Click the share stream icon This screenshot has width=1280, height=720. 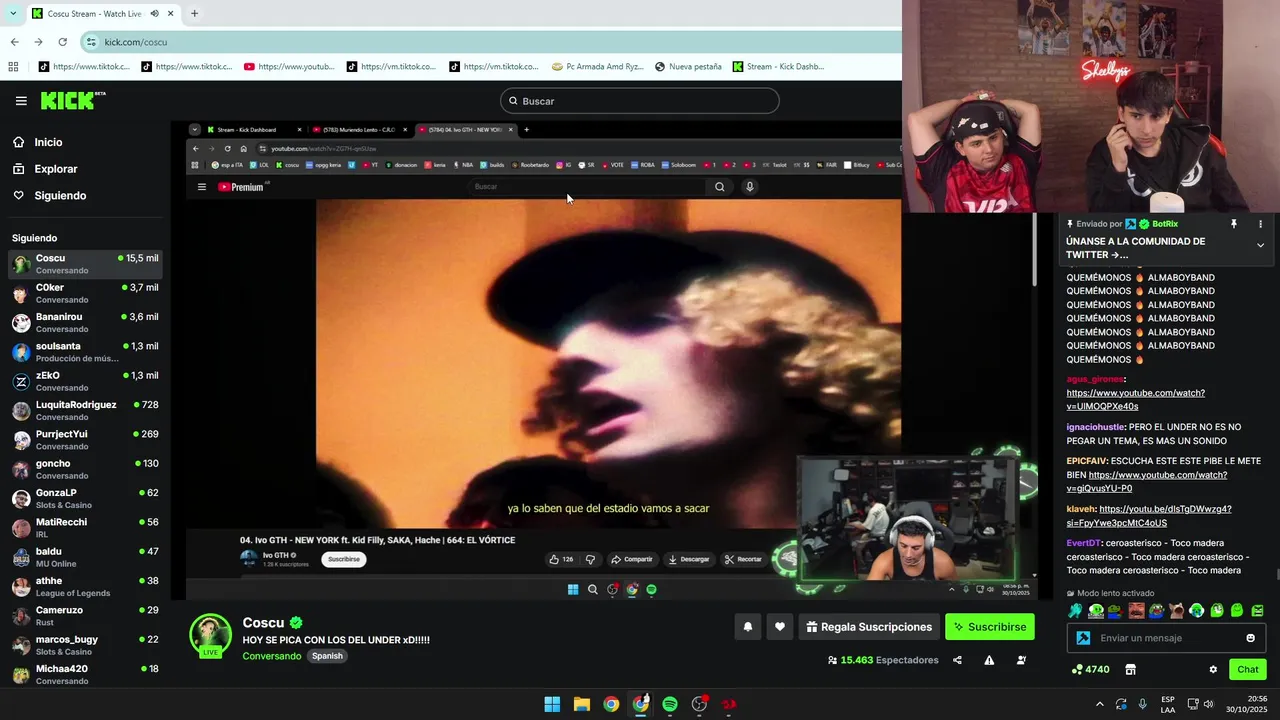pyautogui.click(x=957, y=660)
